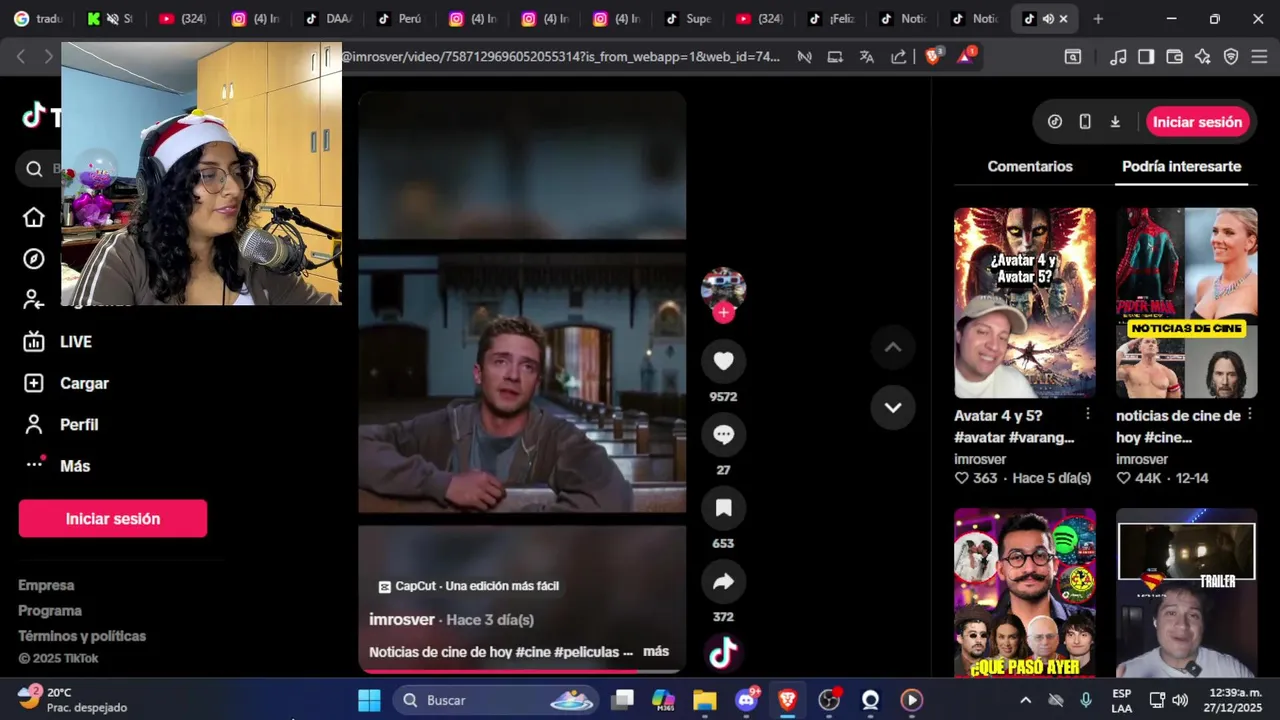Image resolution: width=1280 pixels, height=720 pixels.
Task: Open the noticias de cine Spider-Man thumbnail
Action: (1187, 303)
